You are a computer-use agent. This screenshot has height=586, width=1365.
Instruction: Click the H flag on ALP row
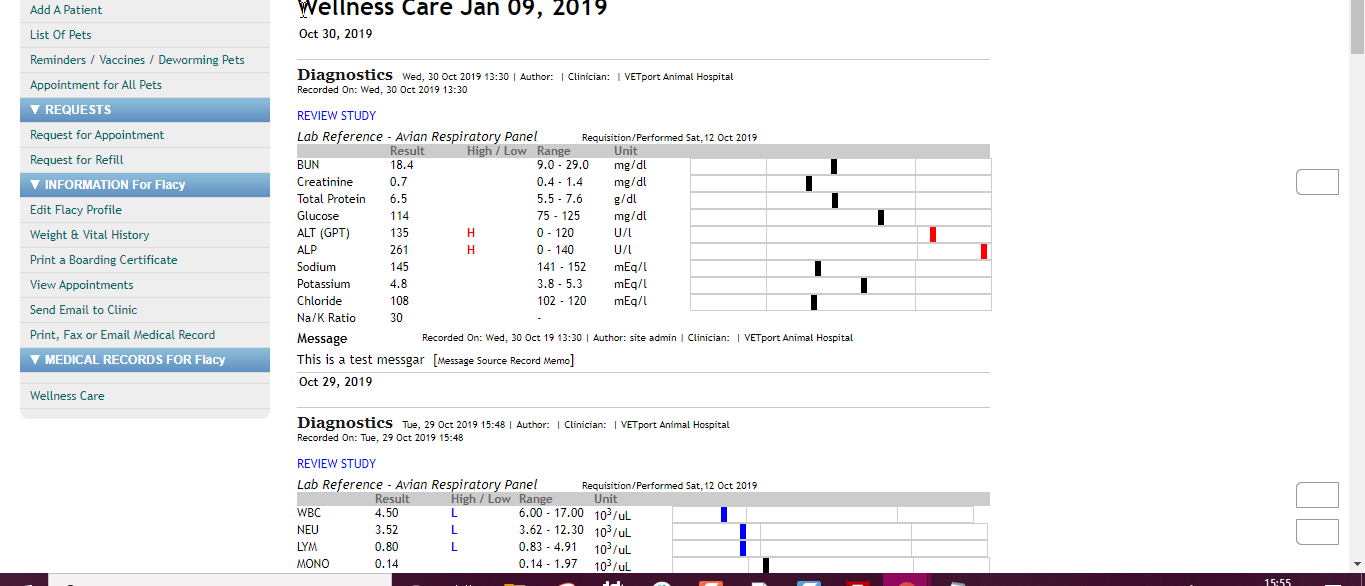click(x=470, y=250)
